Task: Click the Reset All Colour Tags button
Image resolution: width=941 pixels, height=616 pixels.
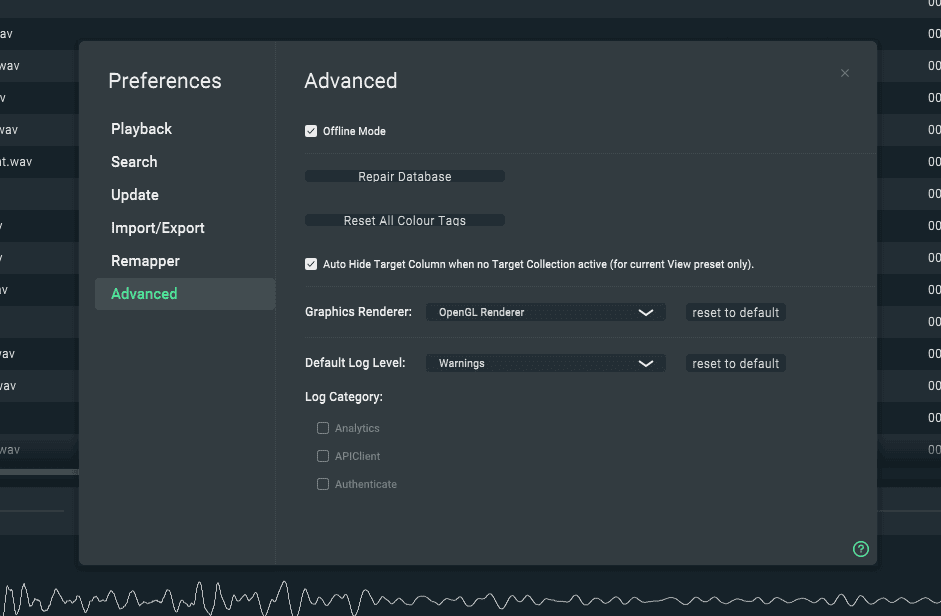Action: (x=404, y=220)
